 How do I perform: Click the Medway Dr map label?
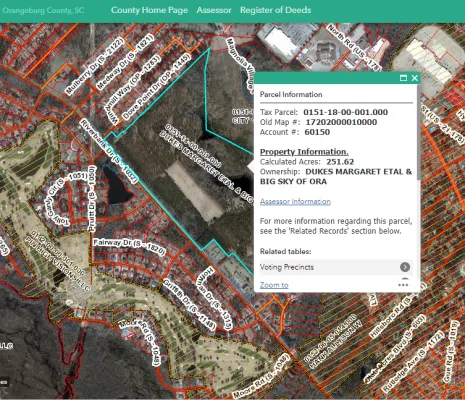[x=125, y=62]
